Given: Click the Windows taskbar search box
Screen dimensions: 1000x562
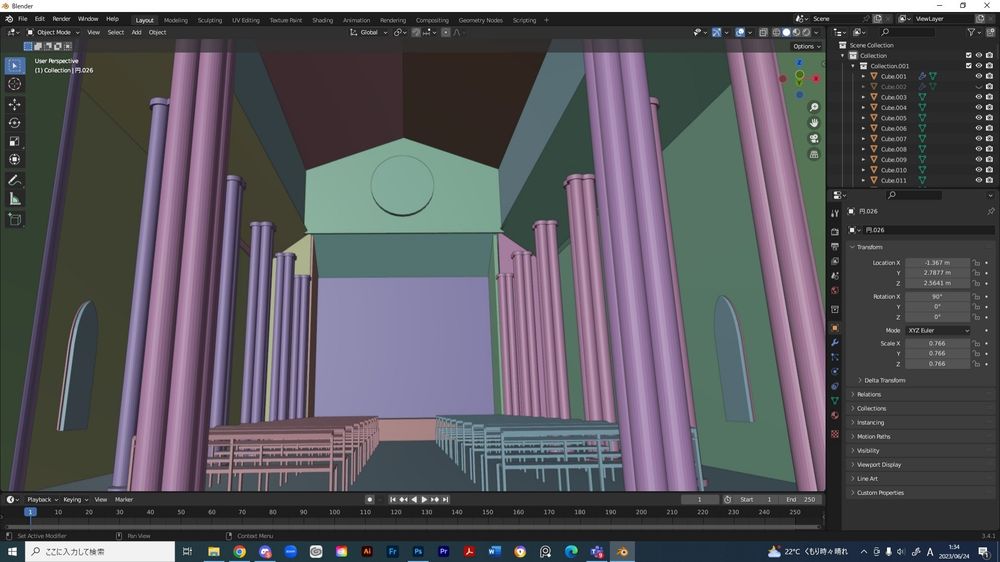Looking at the screenshot, I should point(99,551).
